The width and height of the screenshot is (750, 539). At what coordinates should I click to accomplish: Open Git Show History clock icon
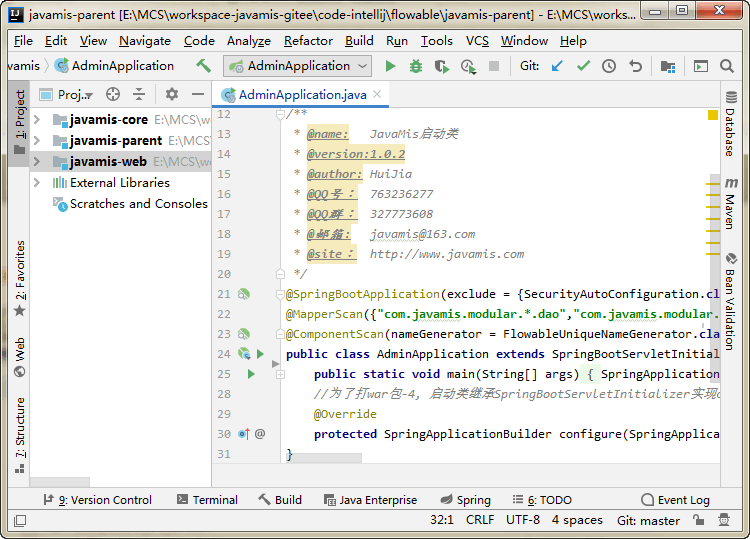point(608,66)
